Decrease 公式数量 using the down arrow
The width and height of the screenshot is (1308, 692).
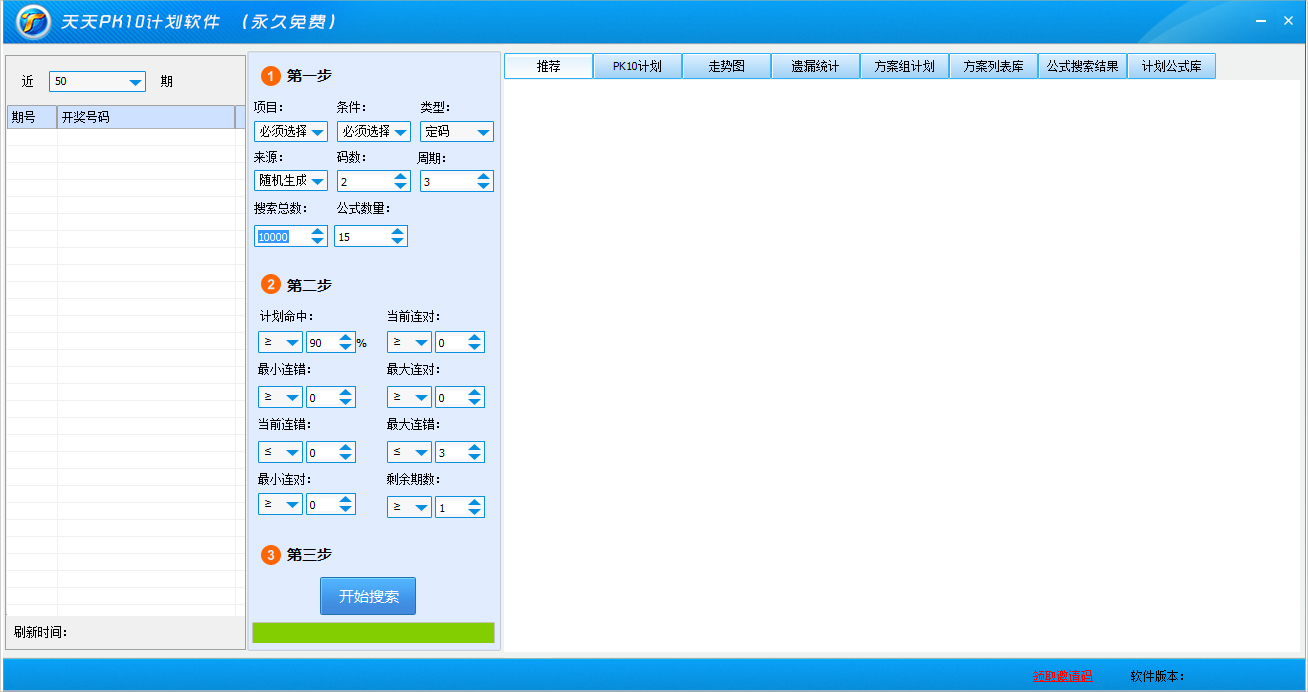coord(398,241)
